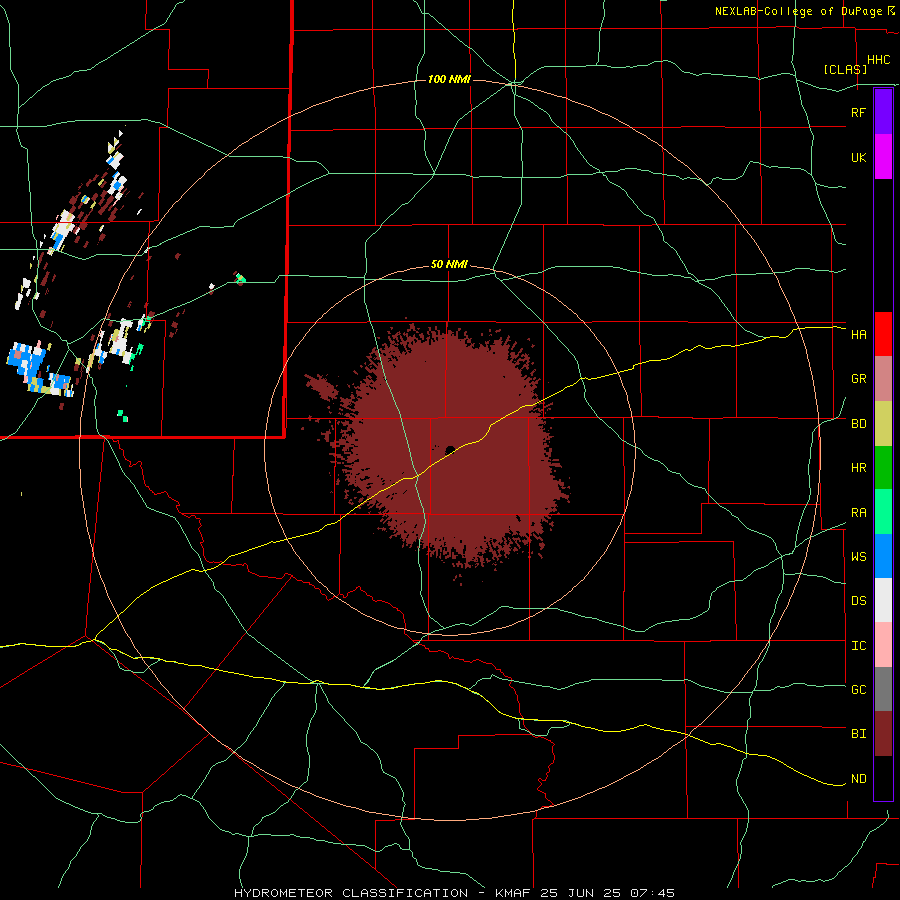Click the Hydrometeor Classification KMAF timestamp caption

point(455,893)
